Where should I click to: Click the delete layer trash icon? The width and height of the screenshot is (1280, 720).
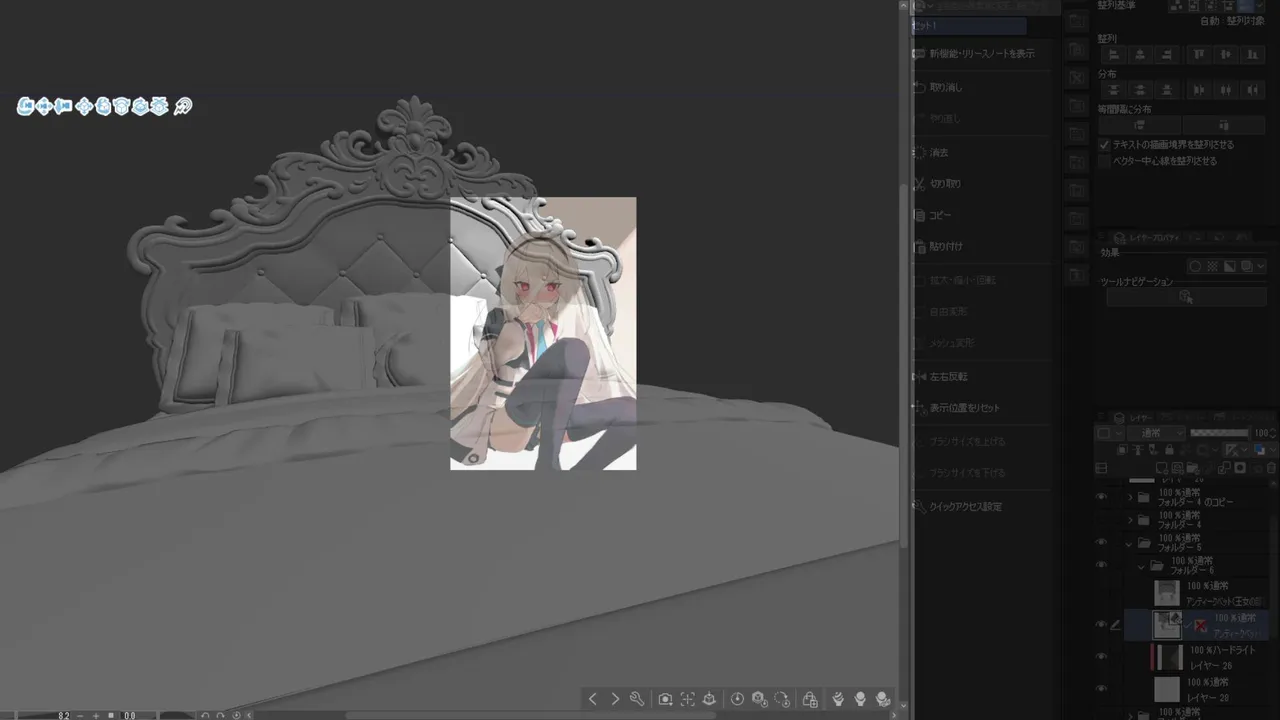(1271, 467)
